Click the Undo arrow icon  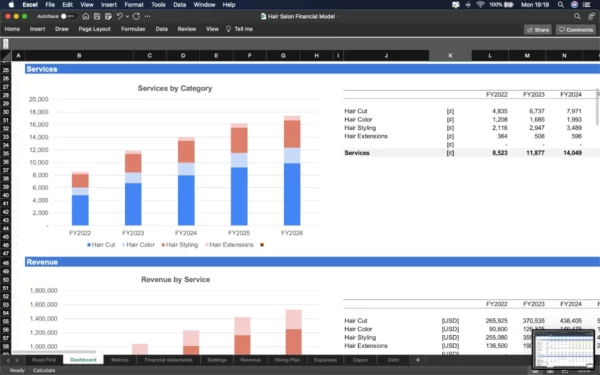pyautogui.click(x=119, y=16)
